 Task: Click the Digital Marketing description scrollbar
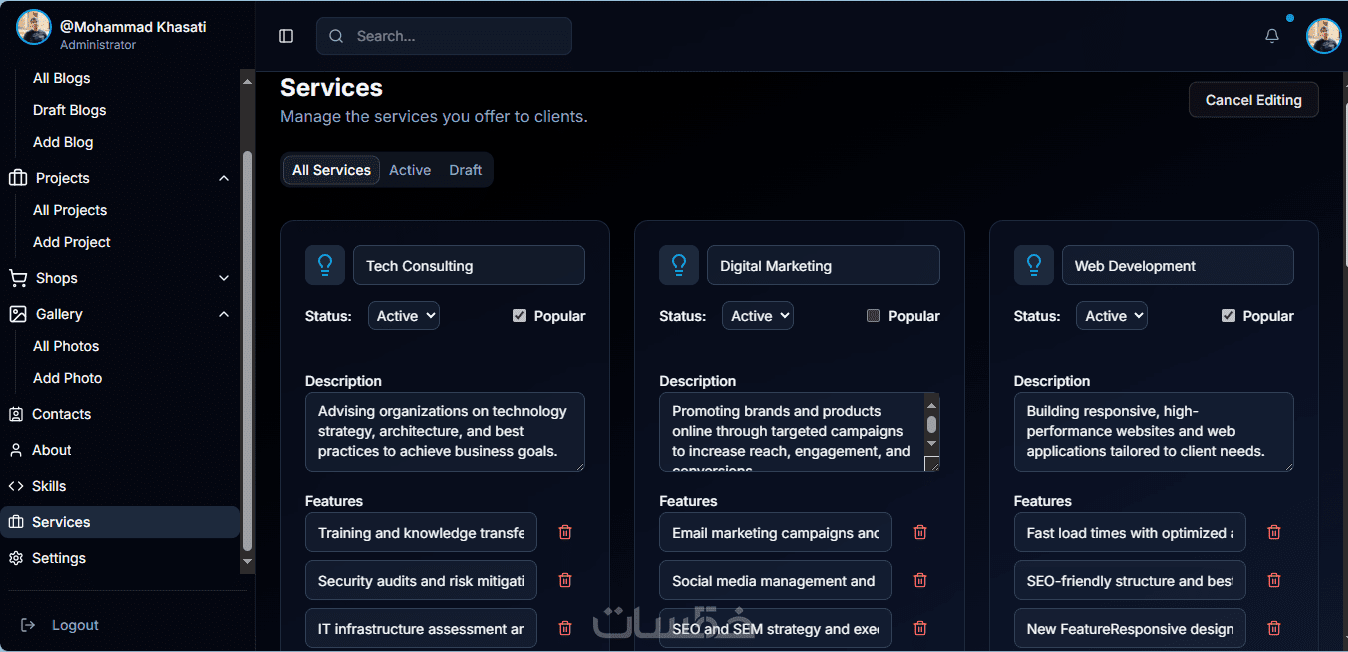tap(932, 424)
